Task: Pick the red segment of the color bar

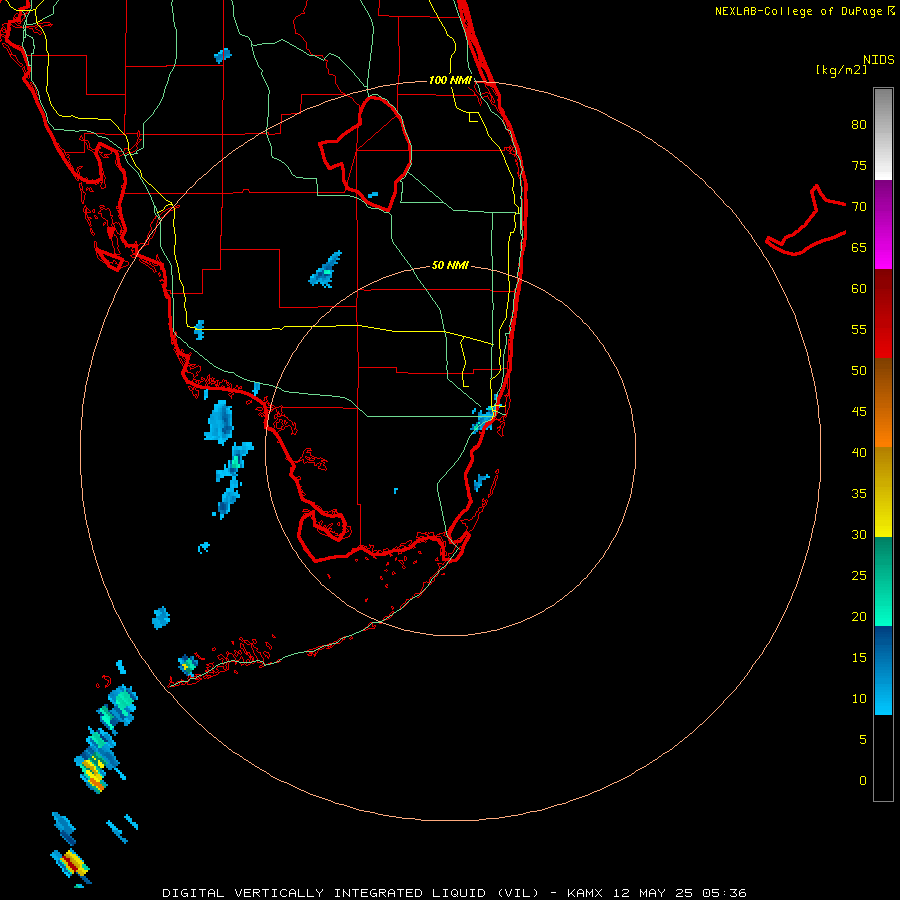Action: tap(883, 314)
